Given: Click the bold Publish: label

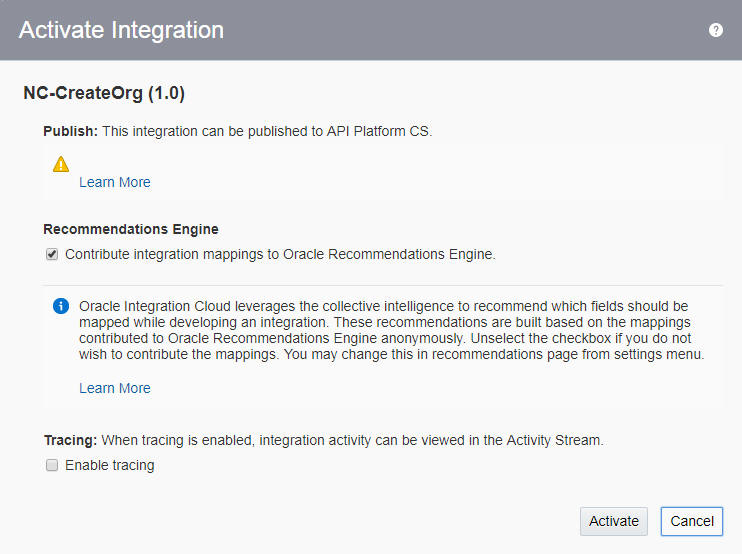Looking at the screenshot, I should 71,131.
